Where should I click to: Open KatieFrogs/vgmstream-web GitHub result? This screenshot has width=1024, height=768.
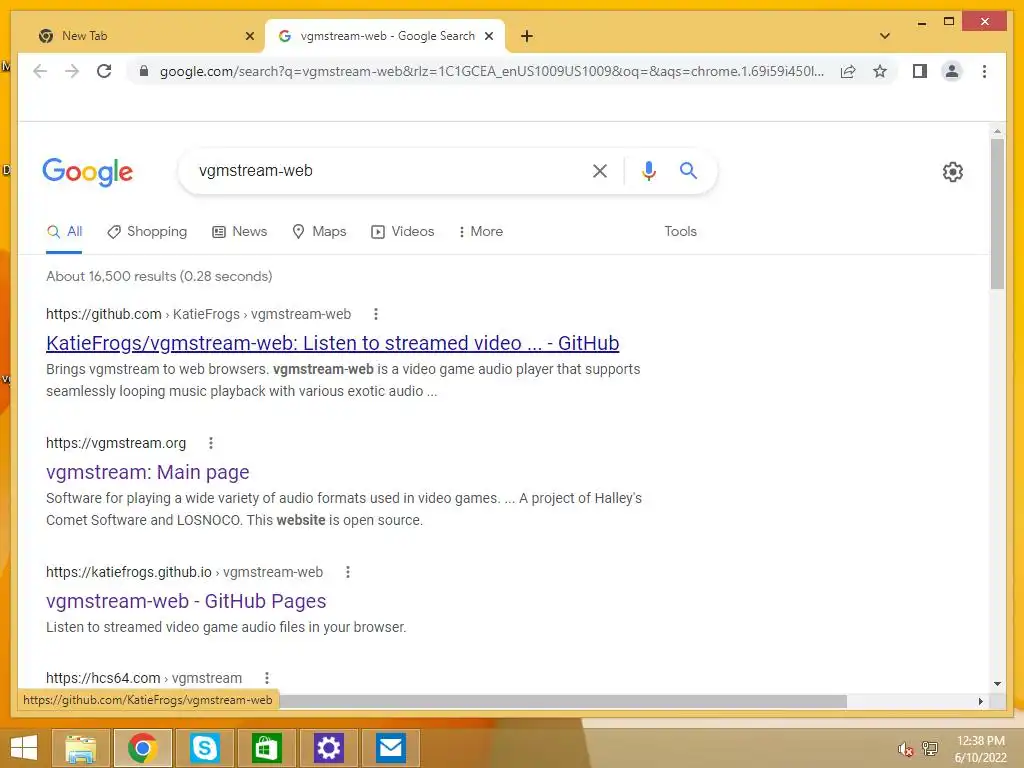click(332, 343)
